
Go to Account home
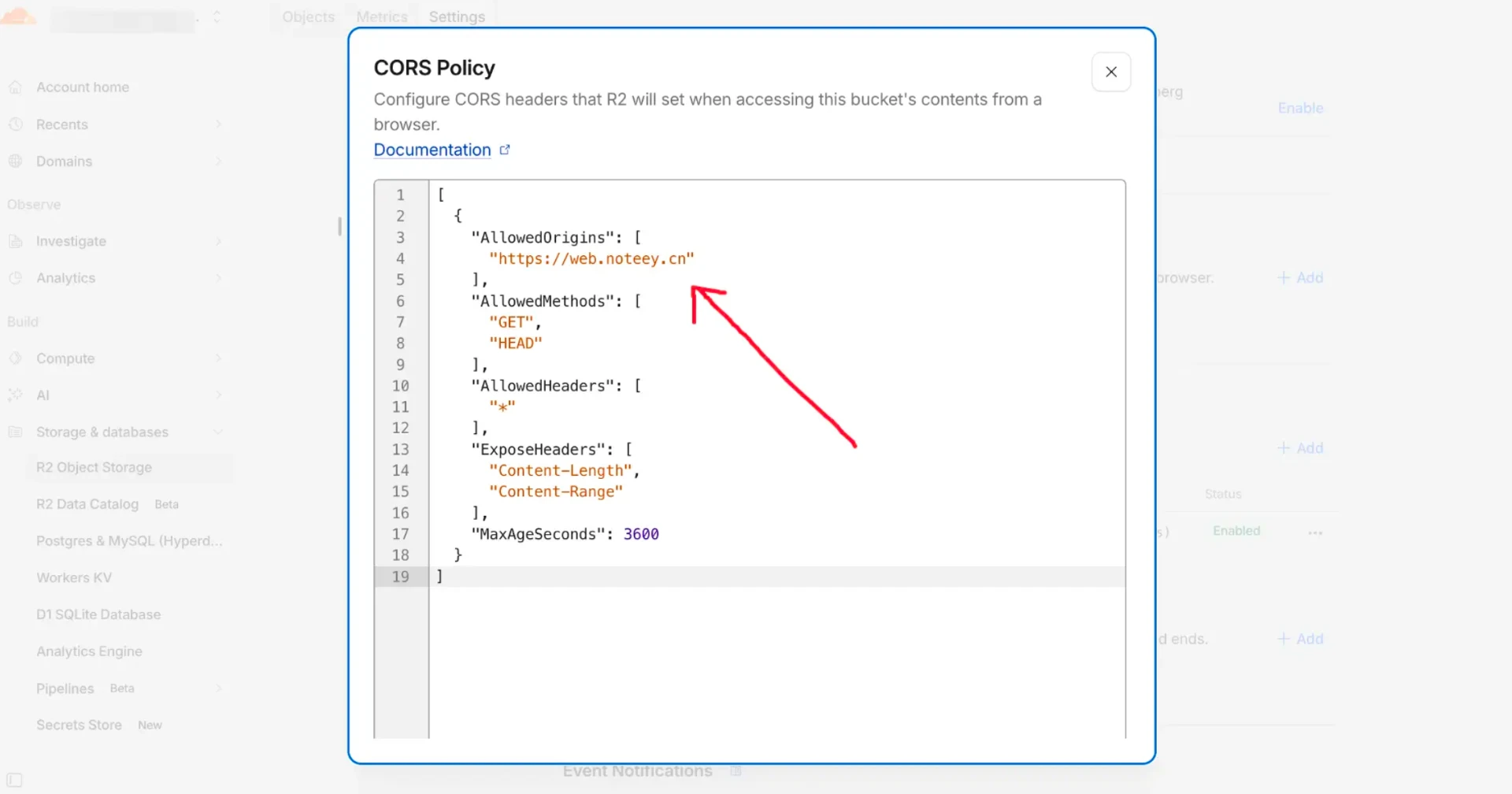83,87
